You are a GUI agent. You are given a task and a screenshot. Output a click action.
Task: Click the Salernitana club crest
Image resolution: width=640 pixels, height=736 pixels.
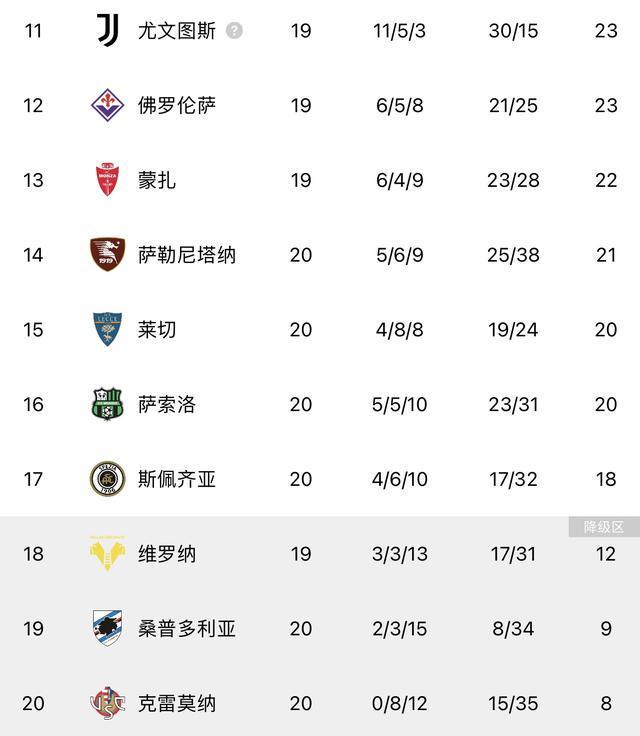click(x=107, y=255)
